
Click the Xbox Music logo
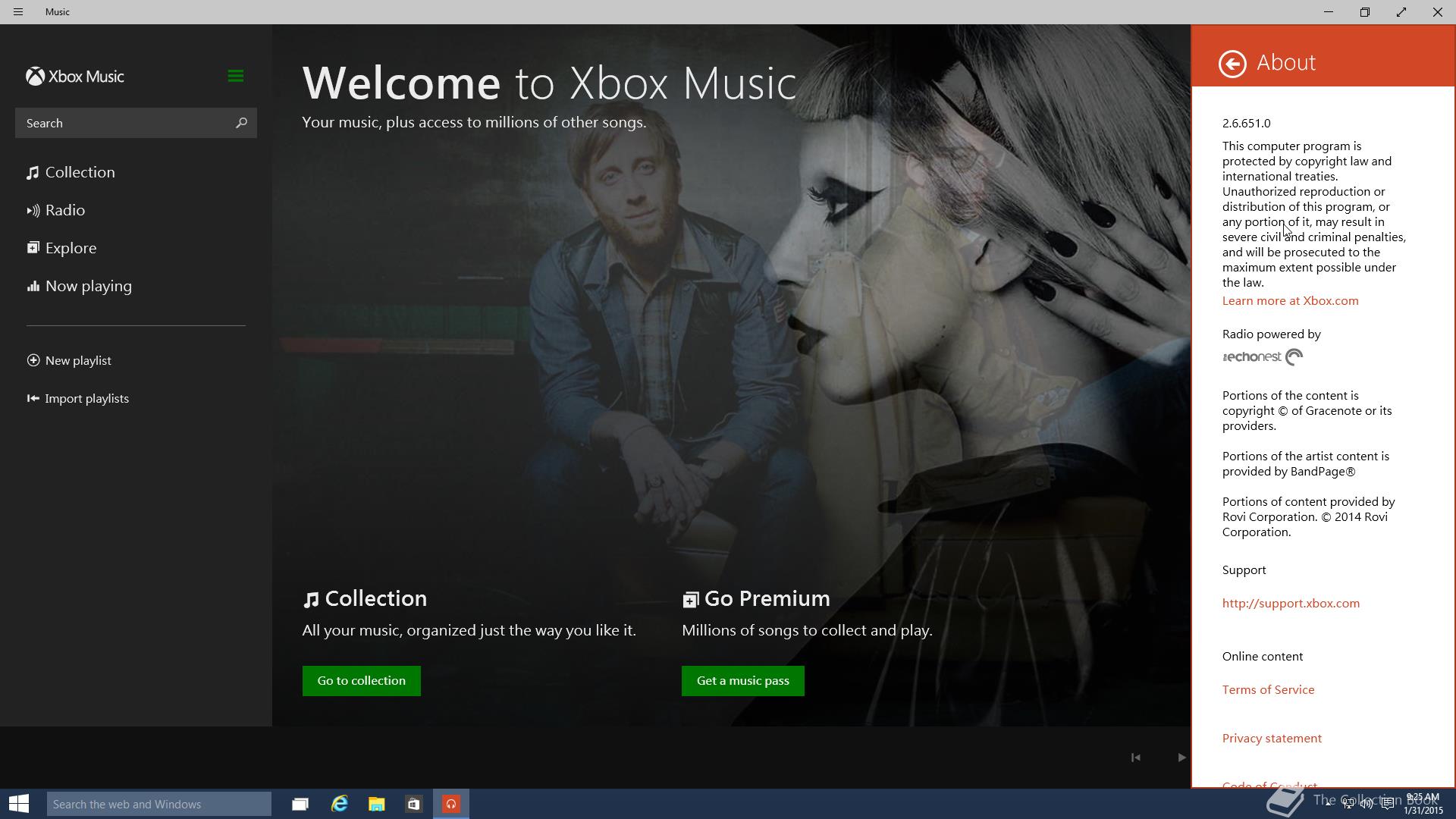[75, 77]
